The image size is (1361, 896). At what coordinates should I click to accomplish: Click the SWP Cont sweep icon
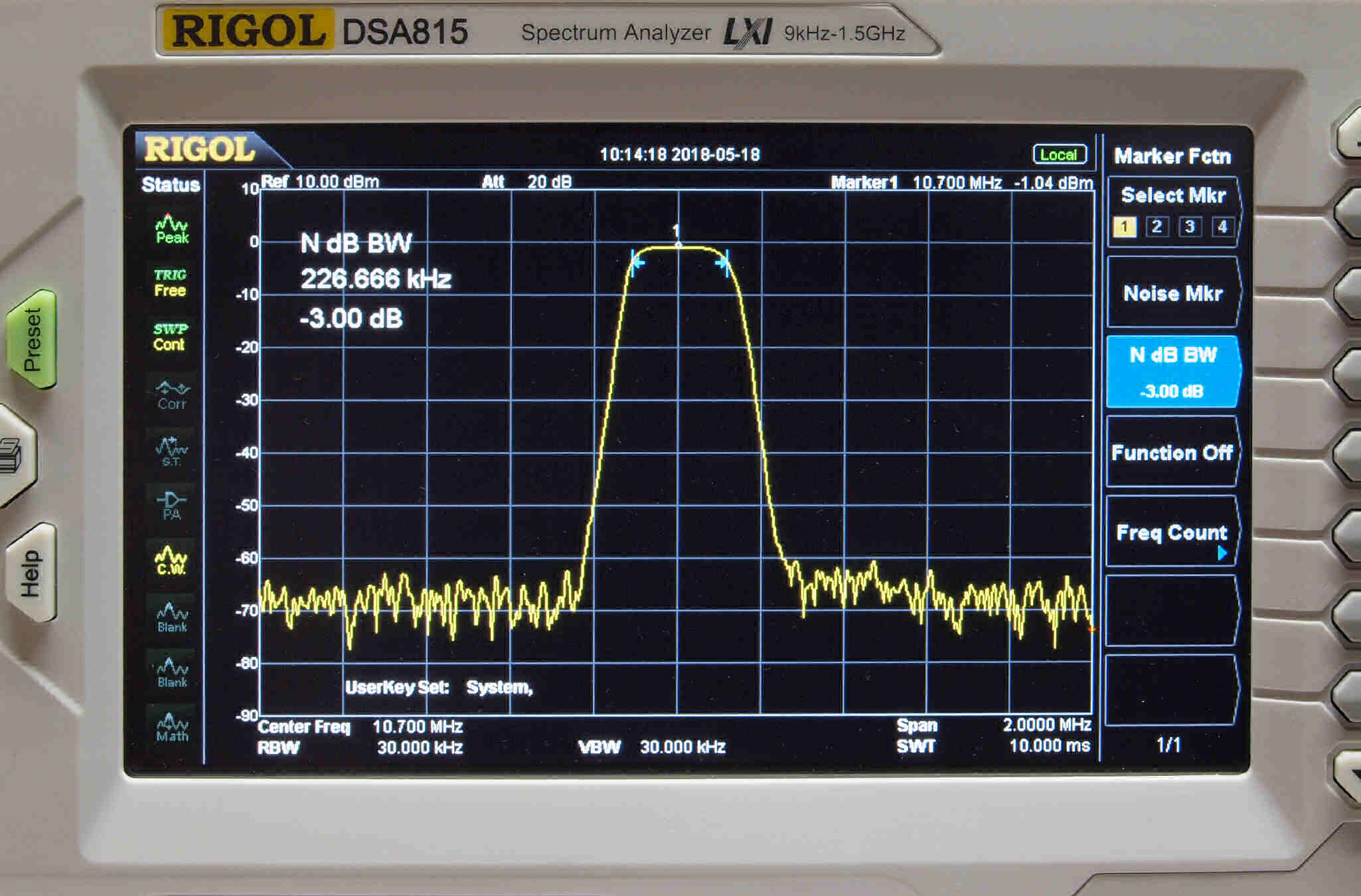pyautogui.click(x=170, y=337)
